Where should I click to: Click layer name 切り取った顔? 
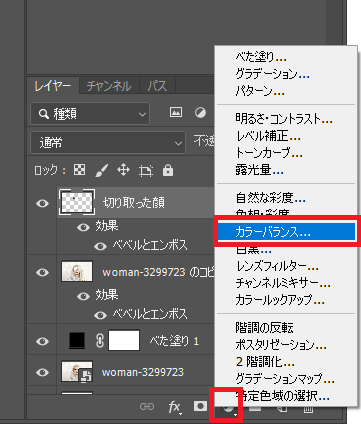134,203
